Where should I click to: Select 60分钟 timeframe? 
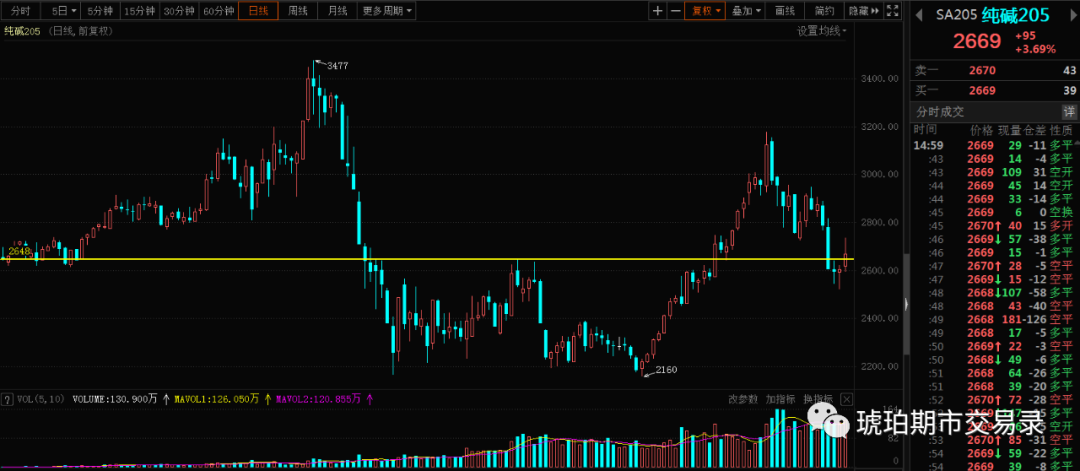point(219,11)
